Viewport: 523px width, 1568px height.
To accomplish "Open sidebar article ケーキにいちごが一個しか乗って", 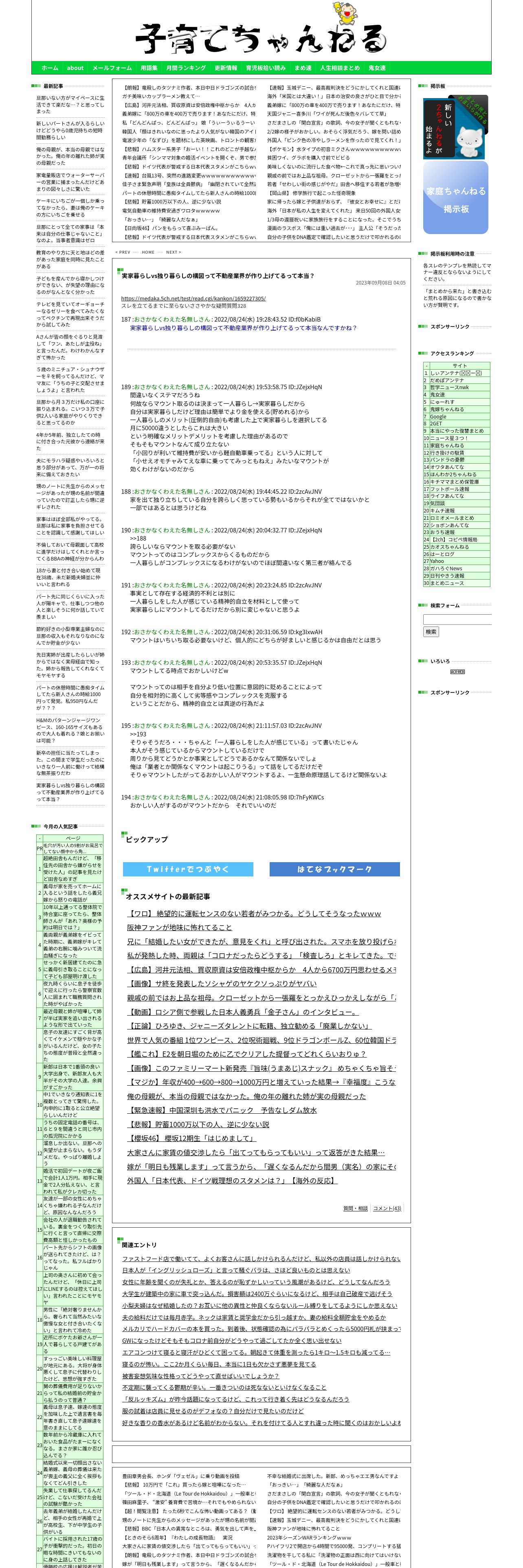I will click(x=70, y=208).
